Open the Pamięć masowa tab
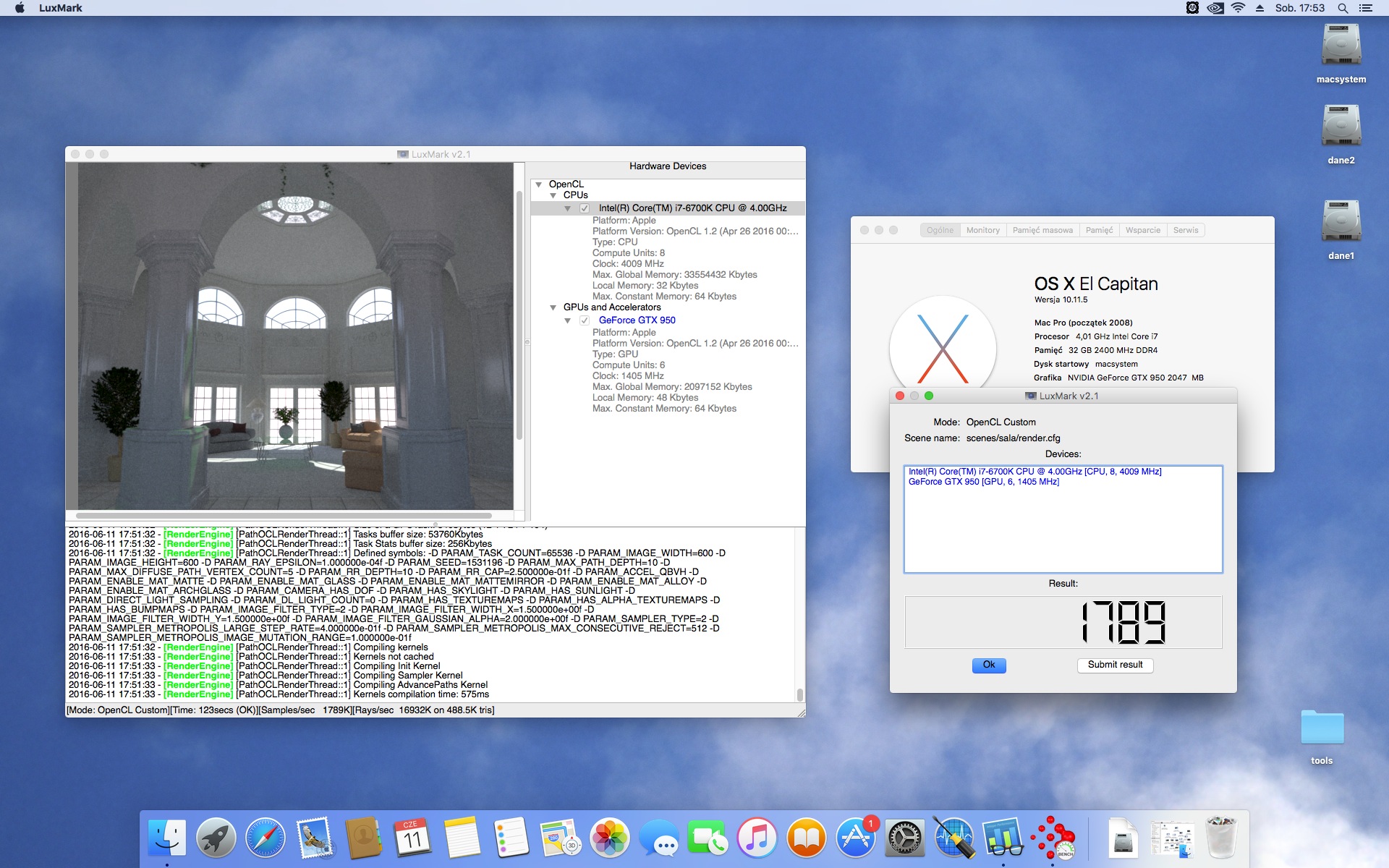This screenshot has height=868, width=1389. point(1042,230)
